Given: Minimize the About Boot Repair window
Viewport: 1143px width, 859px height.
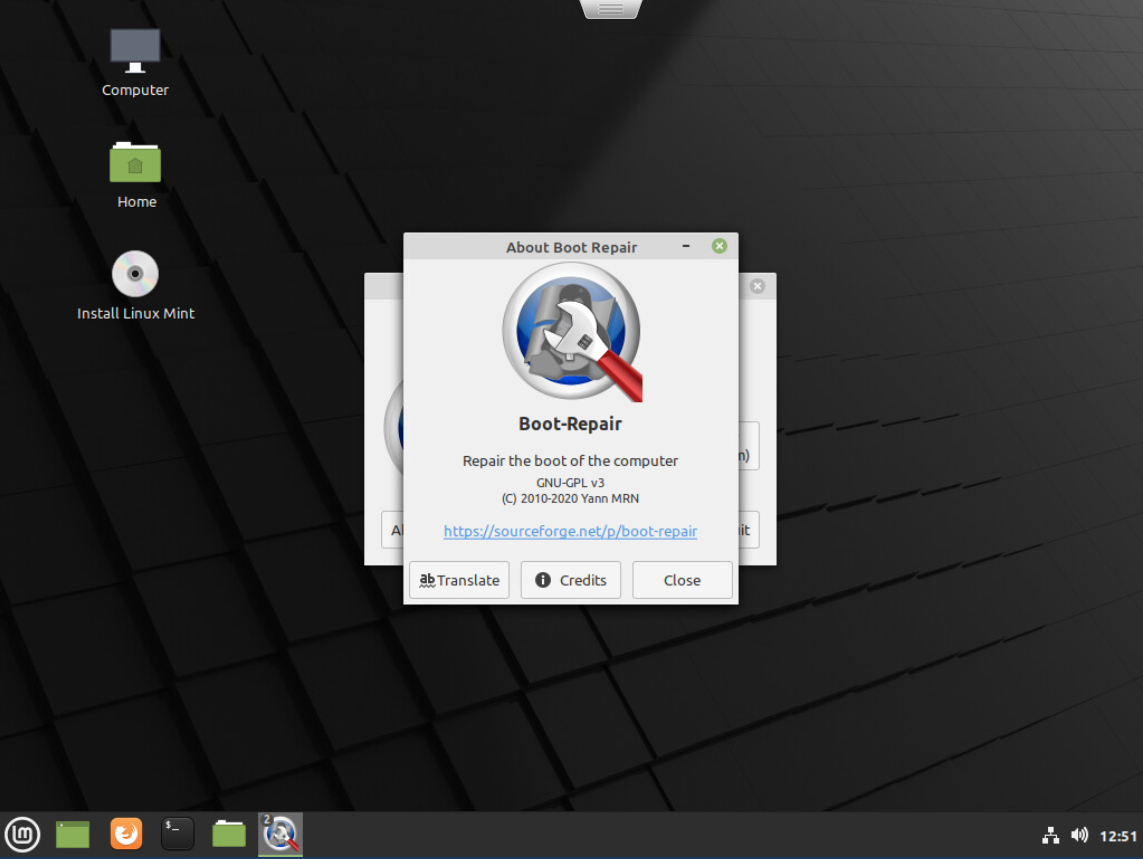Looking at the screenshot, I should (x=686, y=246).
